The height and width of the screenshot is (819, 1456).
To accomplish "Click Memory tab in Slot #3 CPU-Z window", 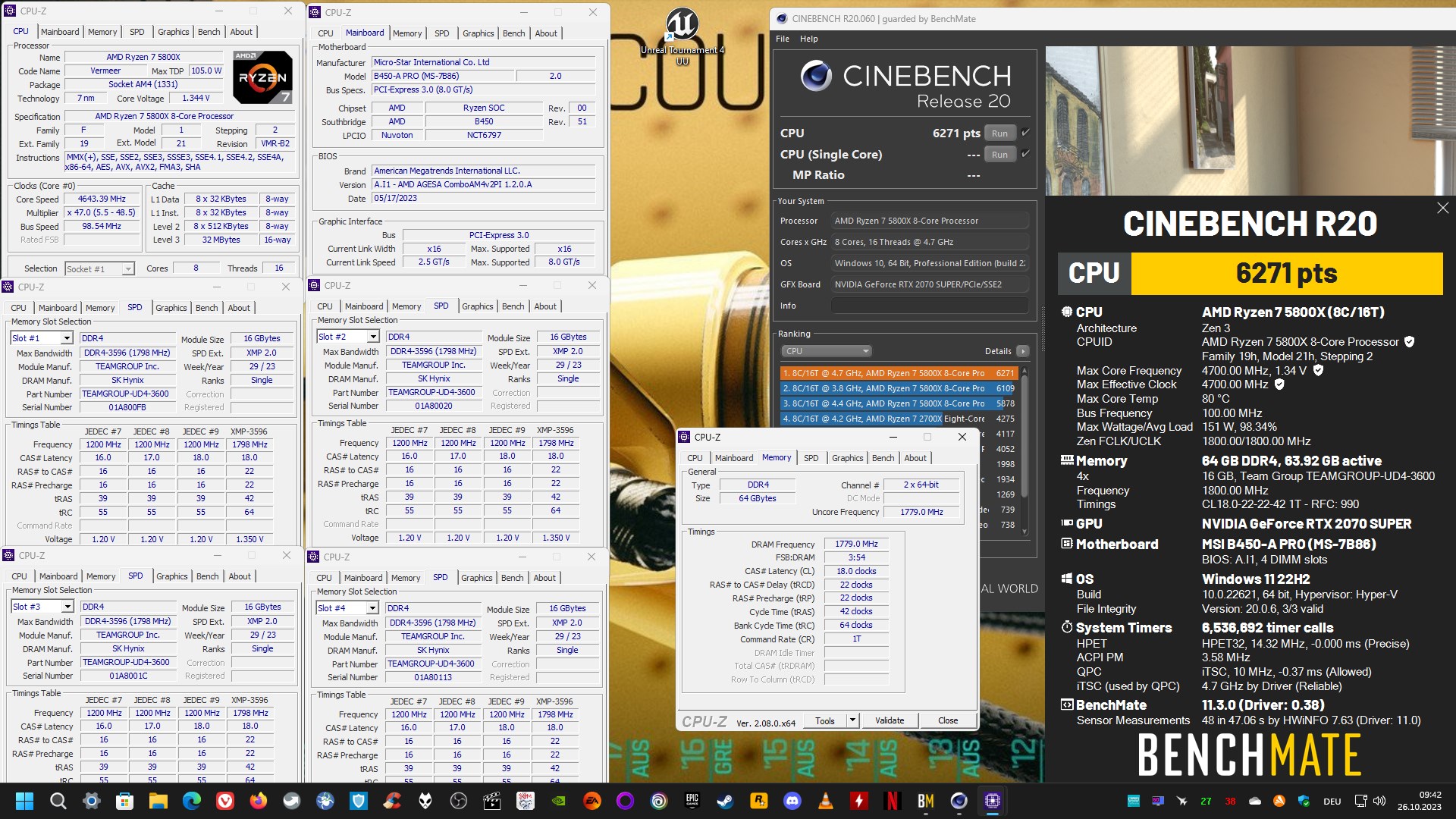I will pyautogui.click(x=101, y=576).
